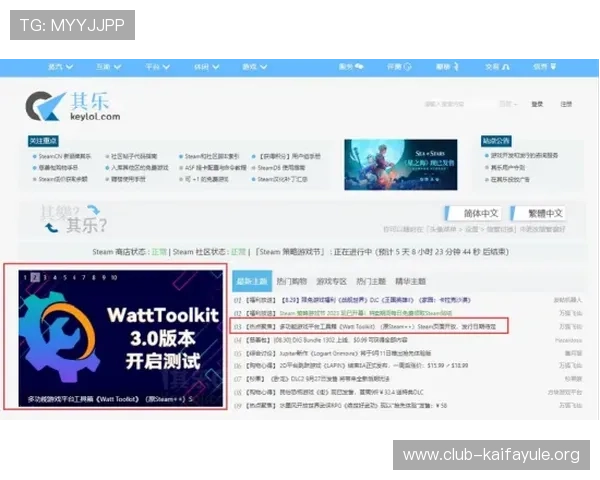Open the 可 +1 的免费游戏 link

click(207, 179)
